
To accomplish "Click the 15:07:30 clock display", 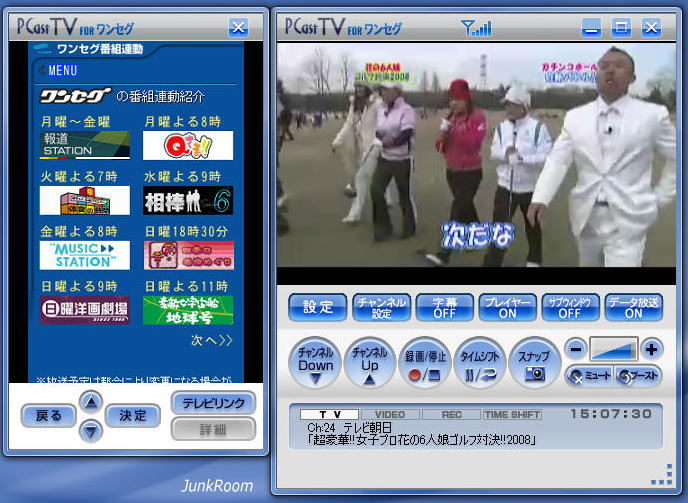I will (611, 413).
